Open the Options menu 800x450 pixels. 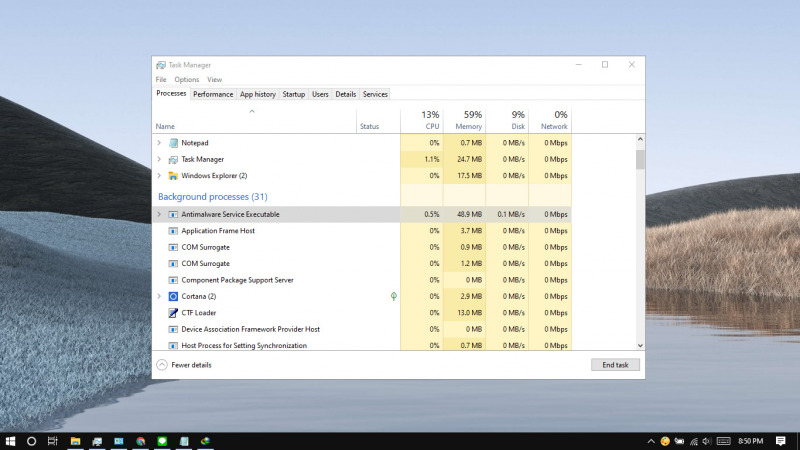(187, 80)
